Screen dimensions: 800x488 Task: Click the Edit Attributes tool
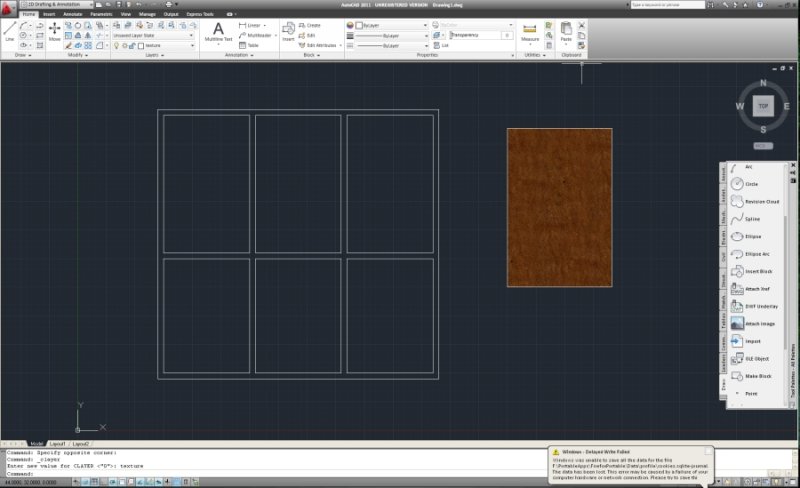pyautogui.click(x=317, y=45)
